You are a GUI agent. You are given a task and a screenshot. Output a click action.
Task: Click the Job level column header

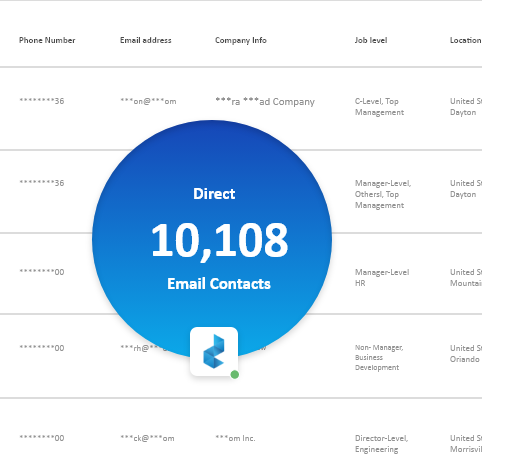point(371,40)
